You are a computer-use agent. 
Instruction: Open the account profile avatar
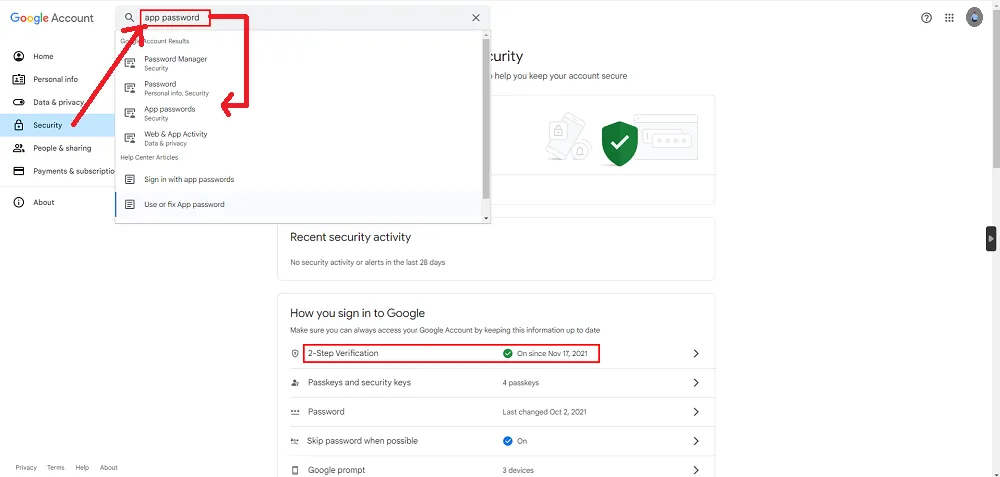pyautogui.click(x=974, y=18)
